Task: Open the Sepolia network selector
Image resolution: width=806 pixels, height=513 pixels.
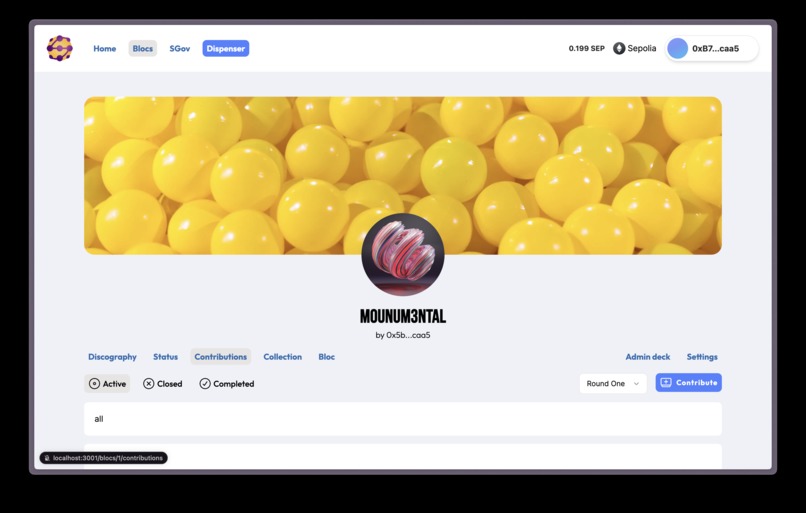Action: click(x=635, y=48)
